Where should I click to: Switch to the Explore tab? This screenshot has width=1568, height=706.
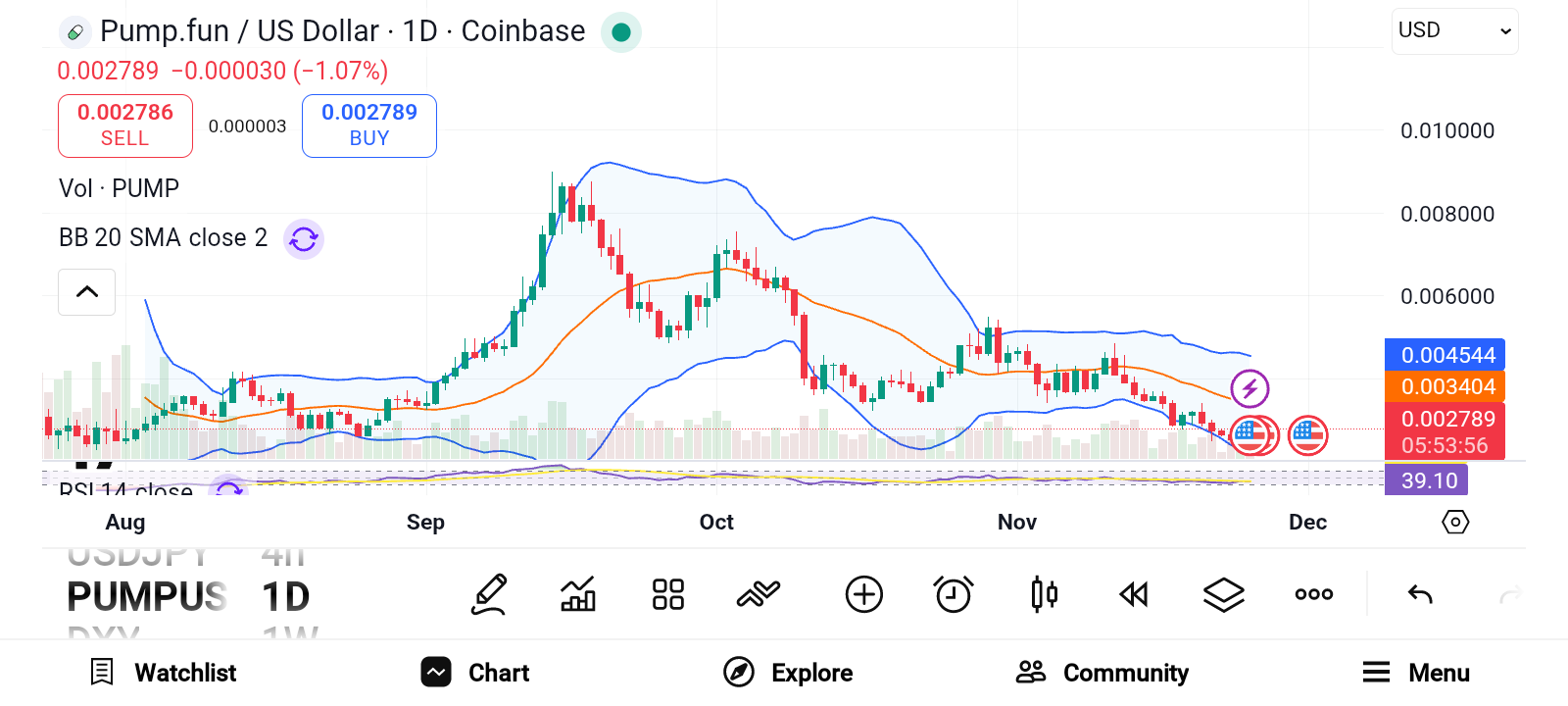point(788,673)
